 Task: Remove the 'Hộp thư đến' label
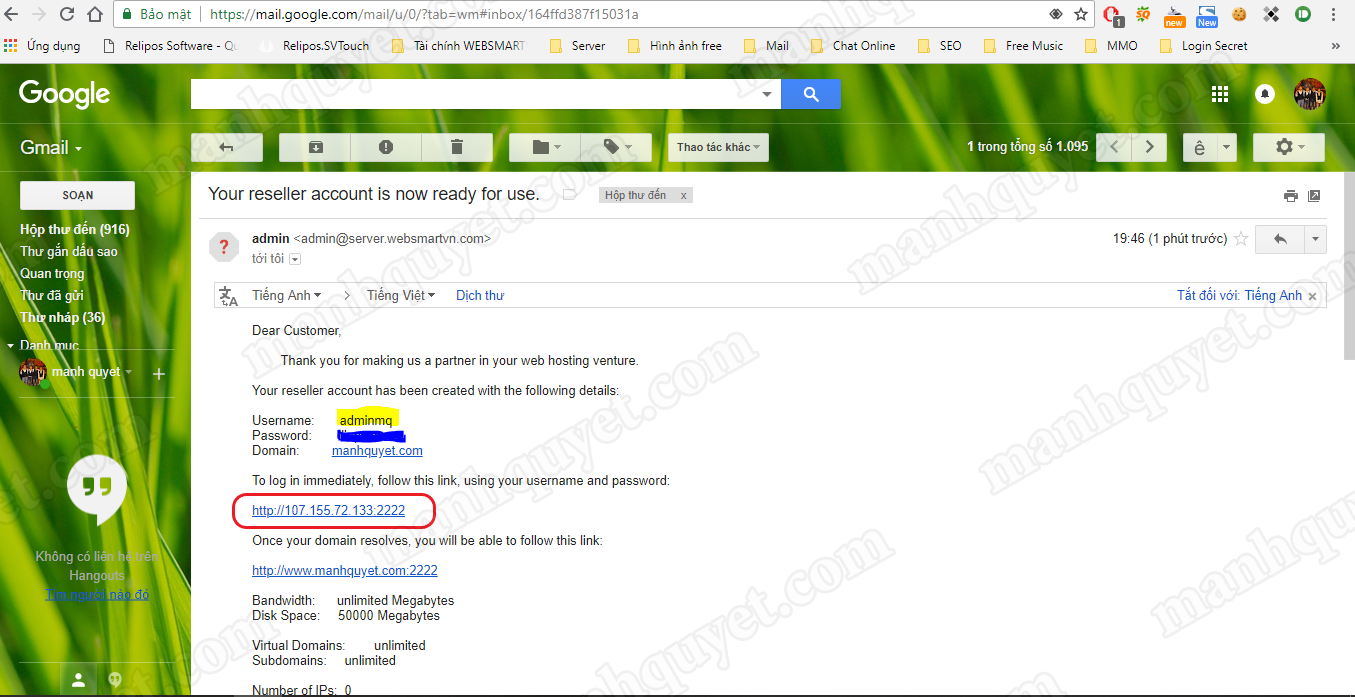pyautogui.click(x=684, y=196)
